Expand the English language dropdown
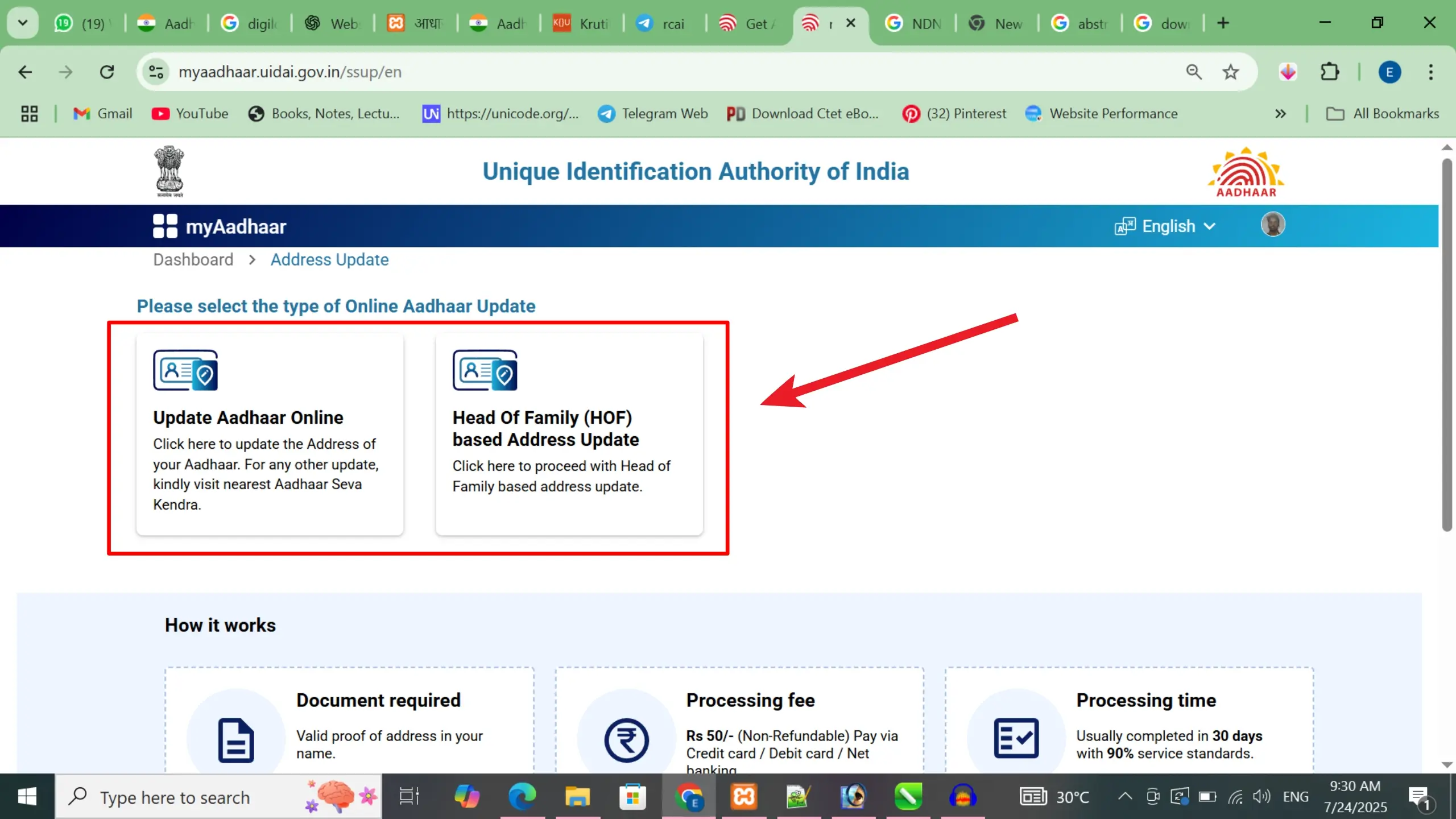This screenshot has height=819, width=1456. [x=1165, y=226]
